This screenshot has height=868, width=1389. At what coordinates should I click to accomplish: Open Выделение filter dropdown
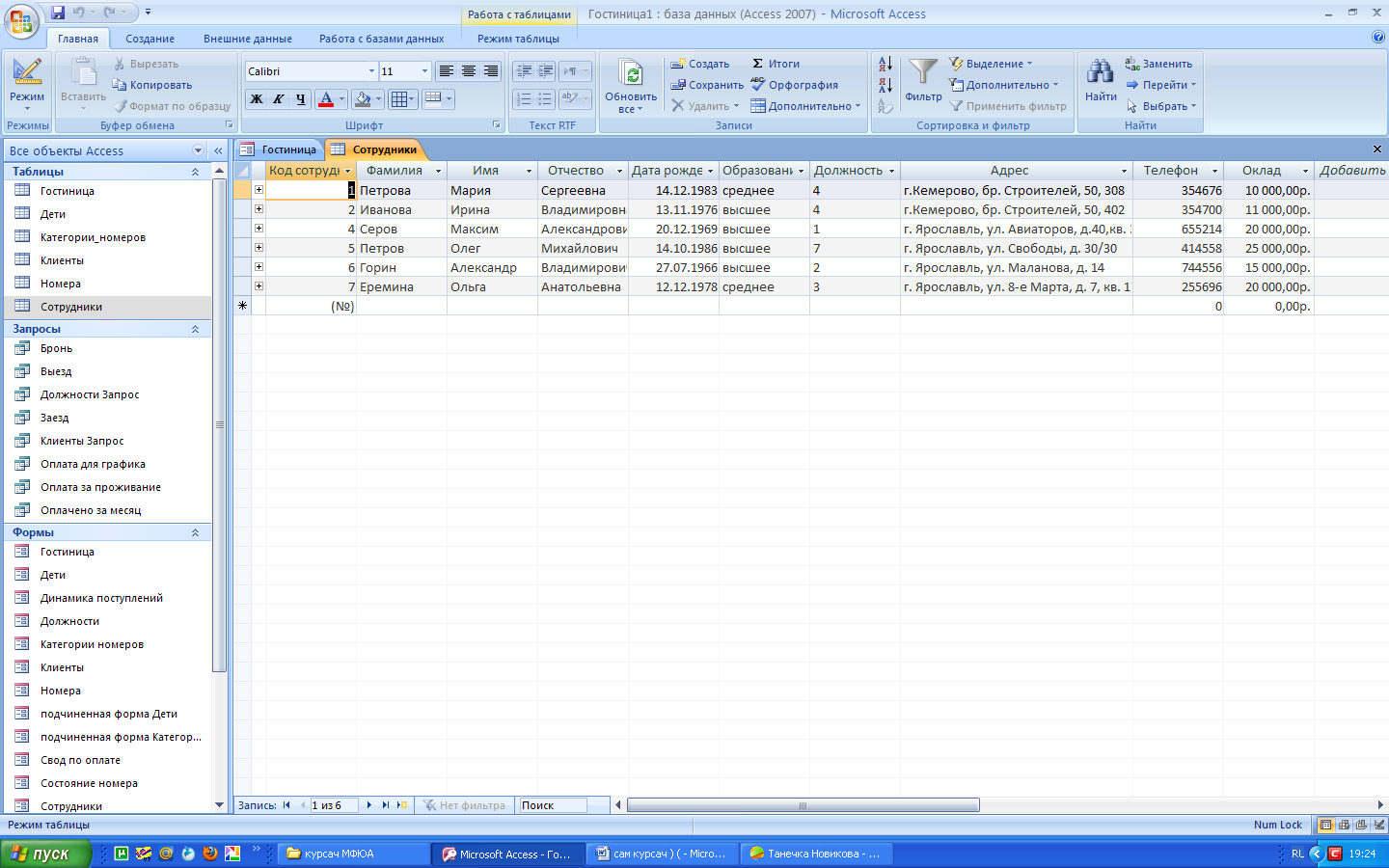click(991, 64)
